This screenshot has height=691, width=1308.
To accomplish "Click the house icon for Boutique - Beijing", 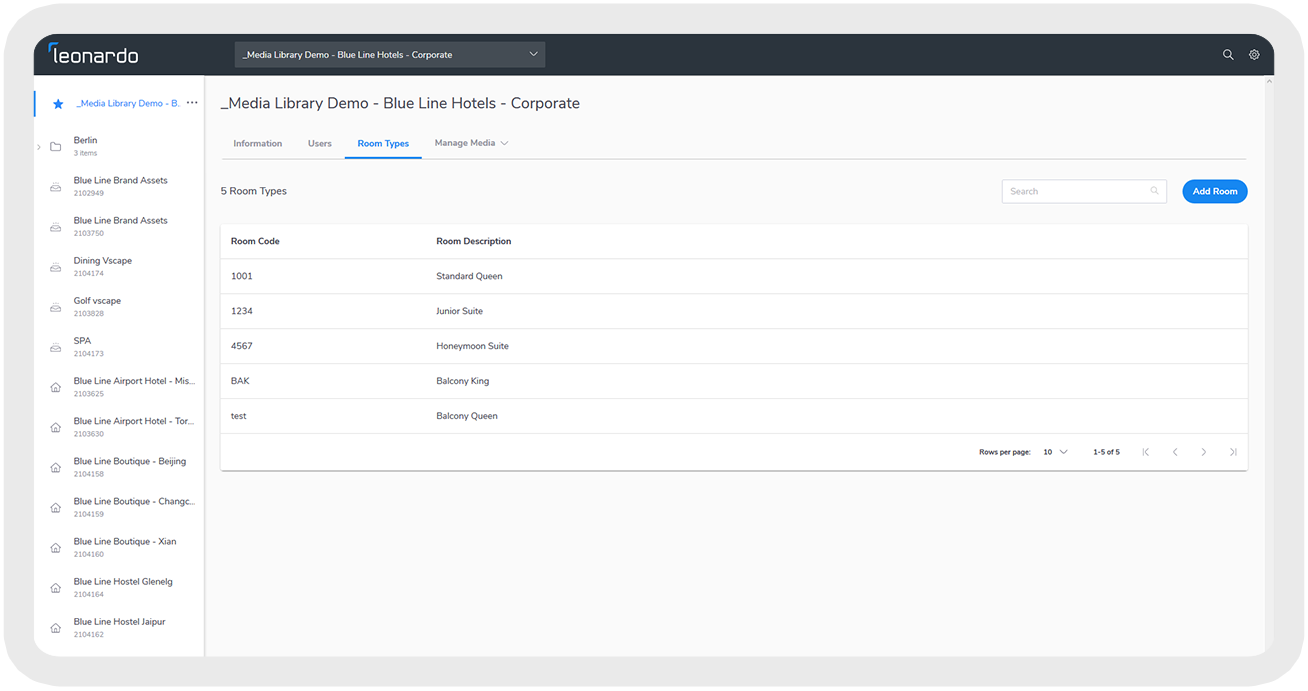I will click(x=56, y=467).
